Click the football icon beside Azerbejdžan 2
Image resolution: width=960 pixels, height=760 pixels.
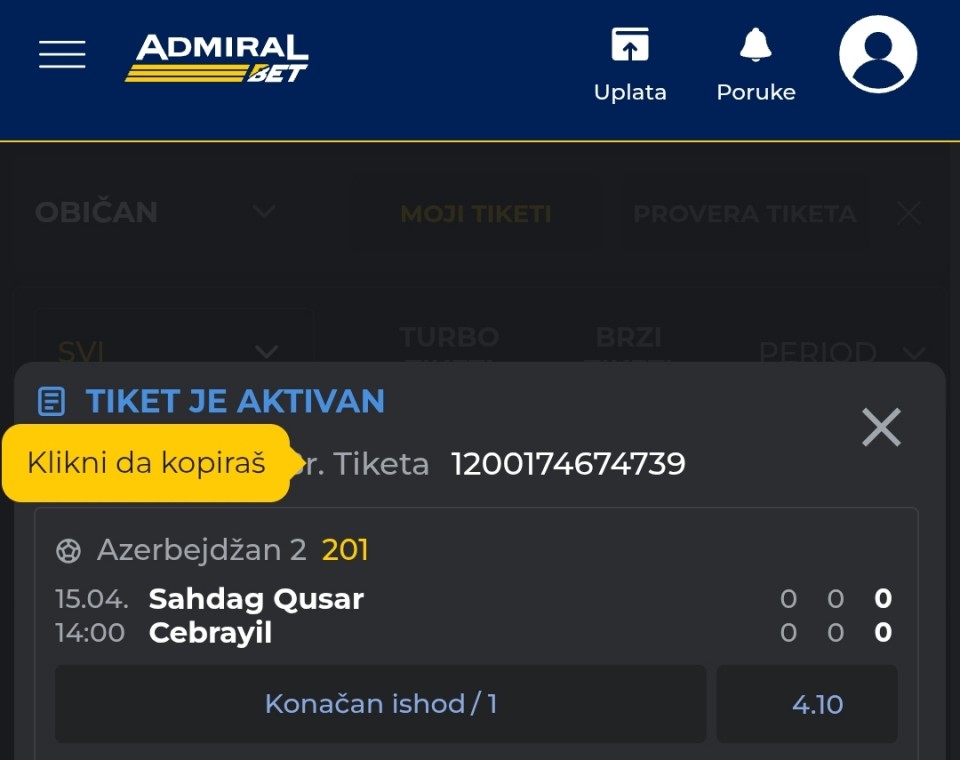coord(68,550)
